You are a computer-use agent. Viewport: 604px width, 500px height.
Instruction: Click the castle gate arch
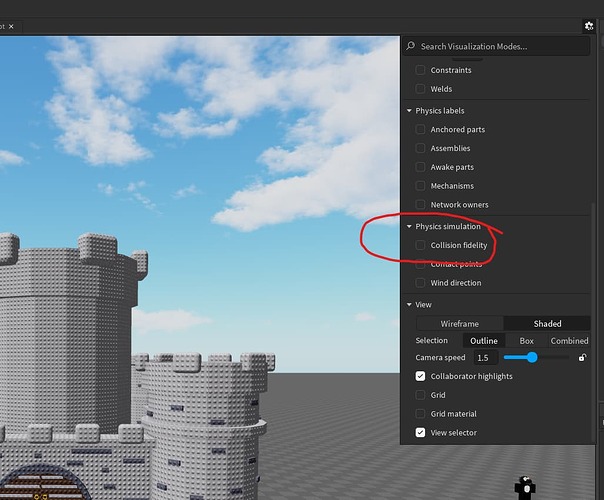click(x=42, y=483)
